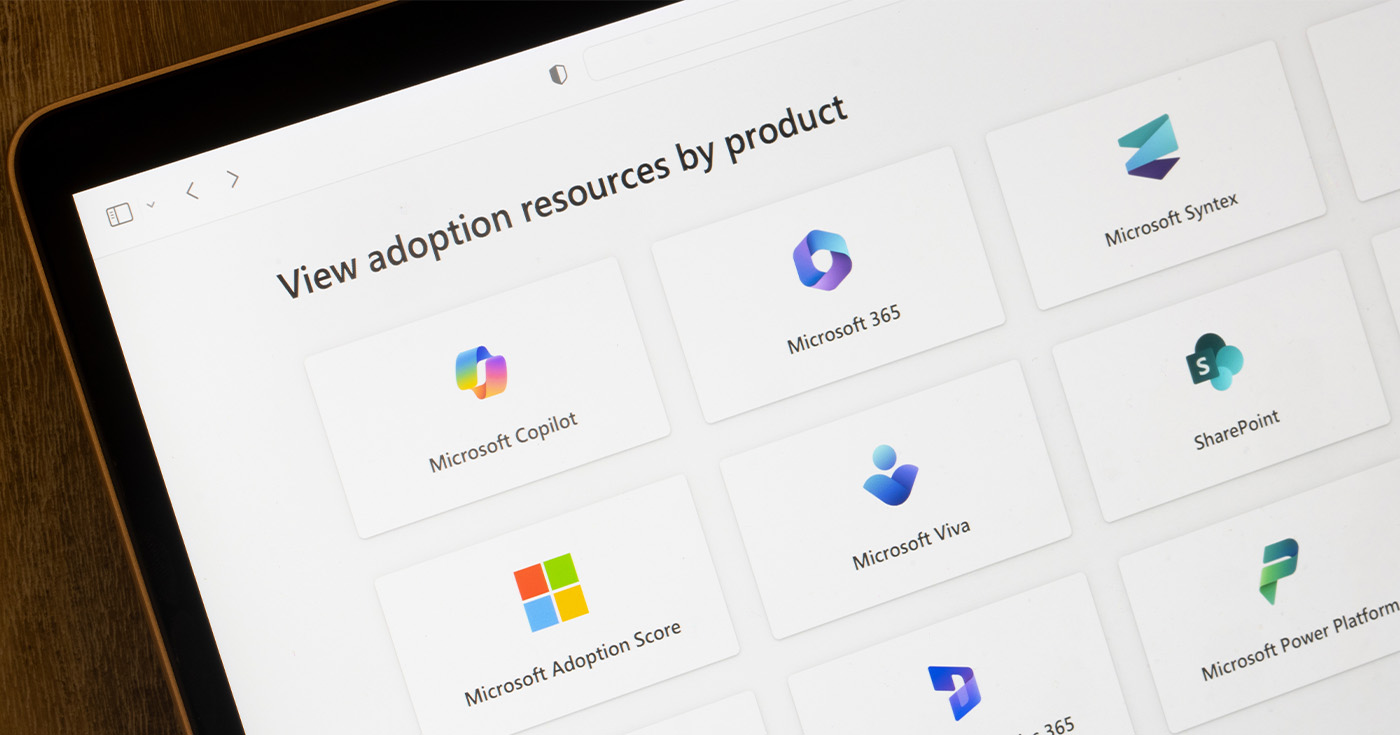The image size is (1400, 735).
Task: Click the Microsoft Copilot rainbow icon
Action: (481, 372)
